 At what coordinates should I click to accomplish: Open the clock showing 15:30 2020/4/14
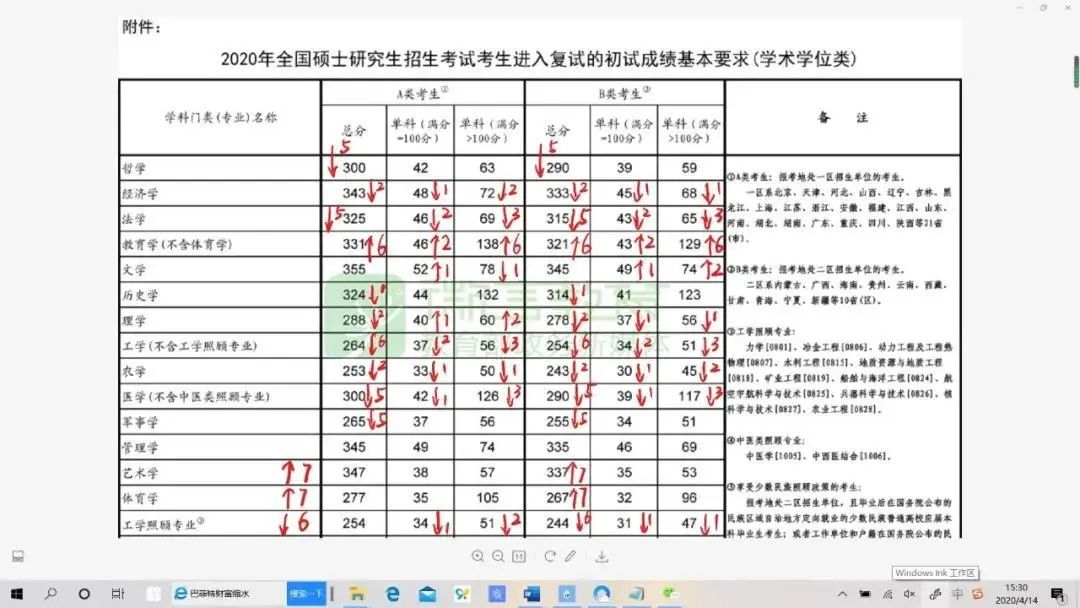click(x=1016, y=594)
